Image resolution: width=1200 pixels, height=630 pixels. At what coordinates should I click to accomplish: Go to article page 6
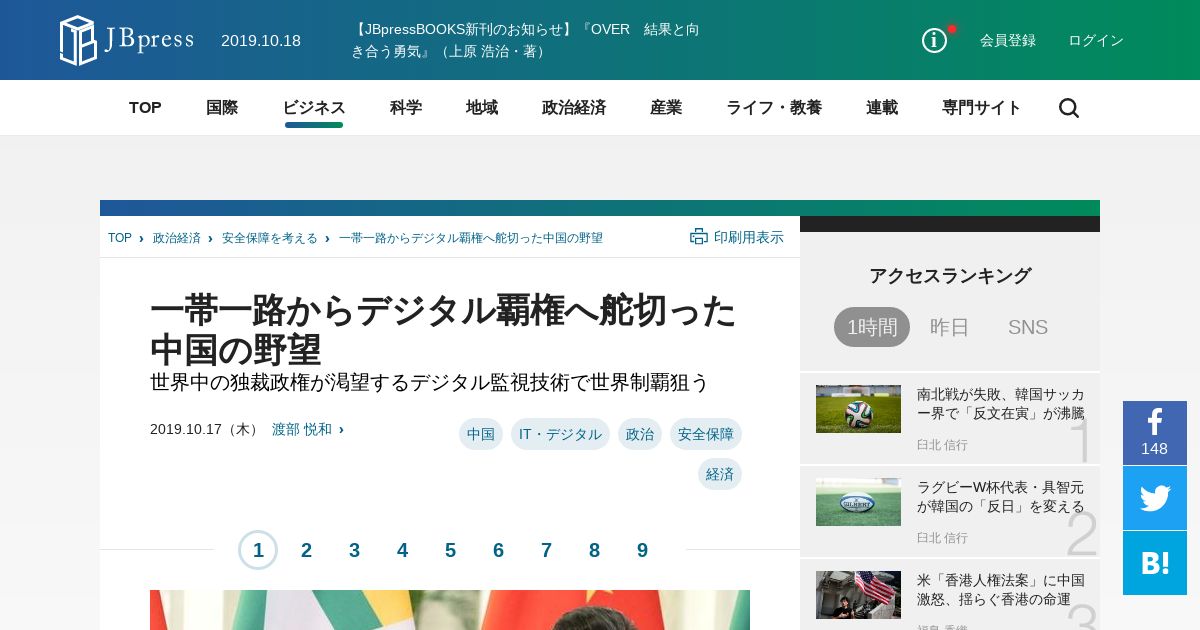click(498, 550)
